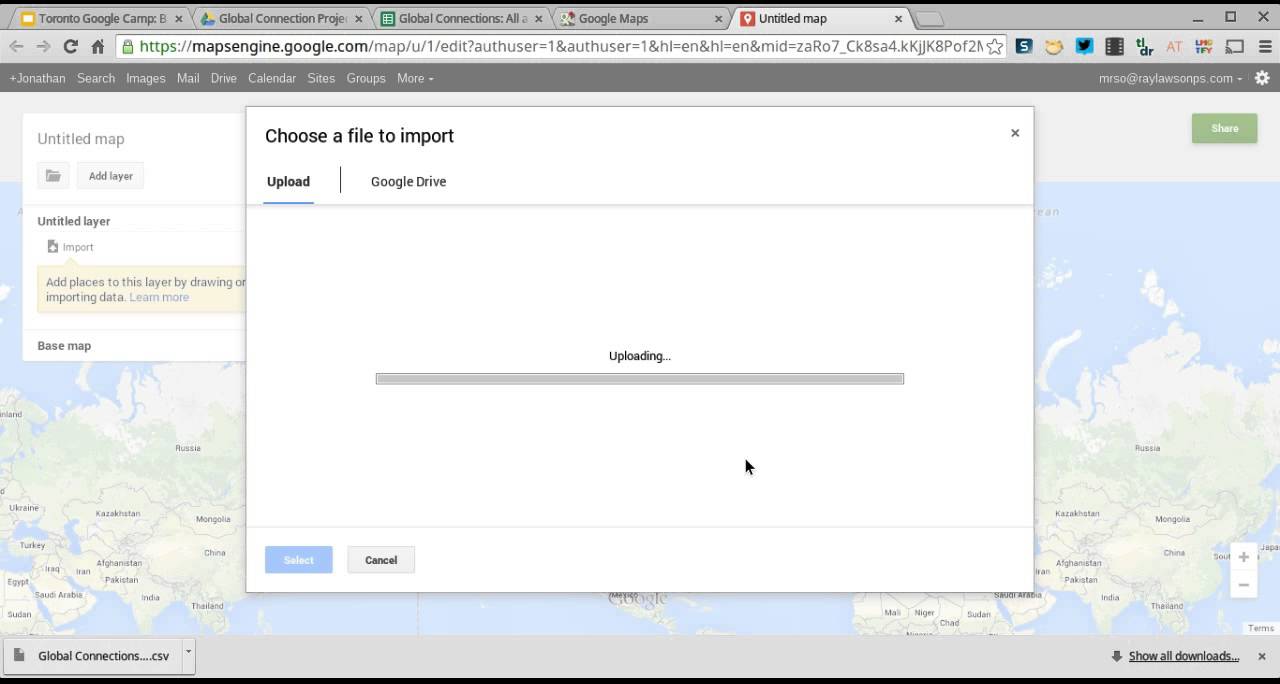Open the blue S extension icon
This screenshot has height=684, width=1280.
(1024, 46)
